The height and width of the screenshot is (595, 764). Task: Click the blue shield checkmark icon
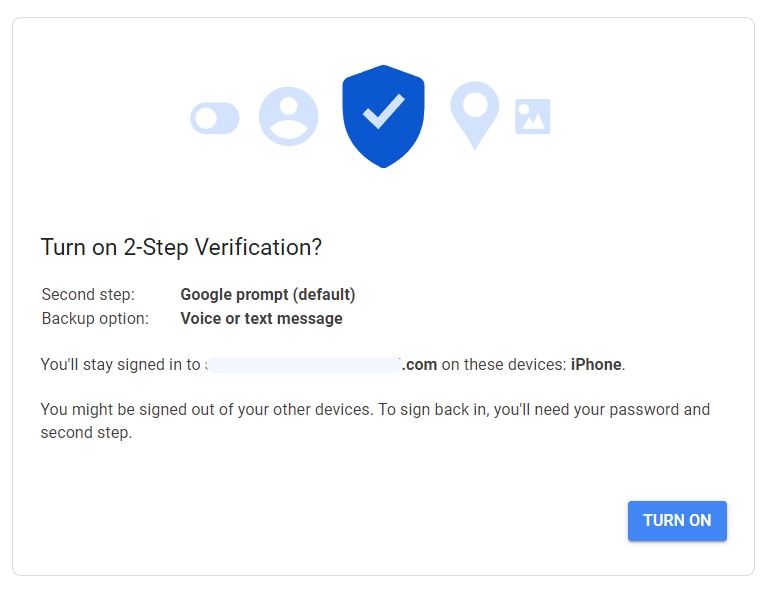(383, 117)
